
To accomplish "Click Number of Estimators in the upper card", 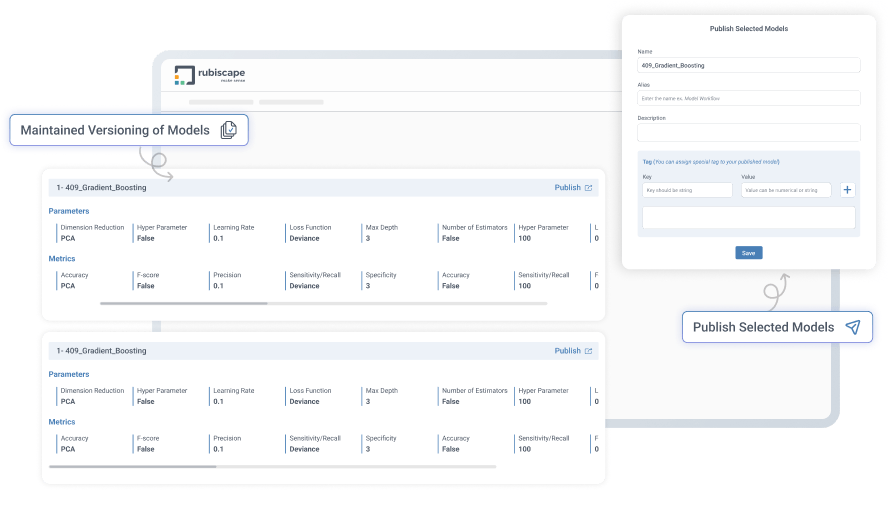I will pos(474,233).
